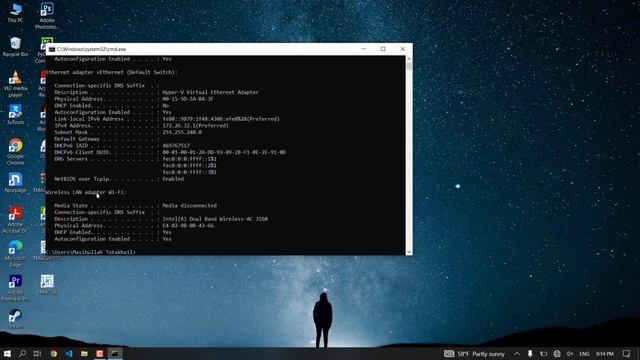
Task: Open Adobe Acrobat DC shortcut
Action: (x=15, y=220)
